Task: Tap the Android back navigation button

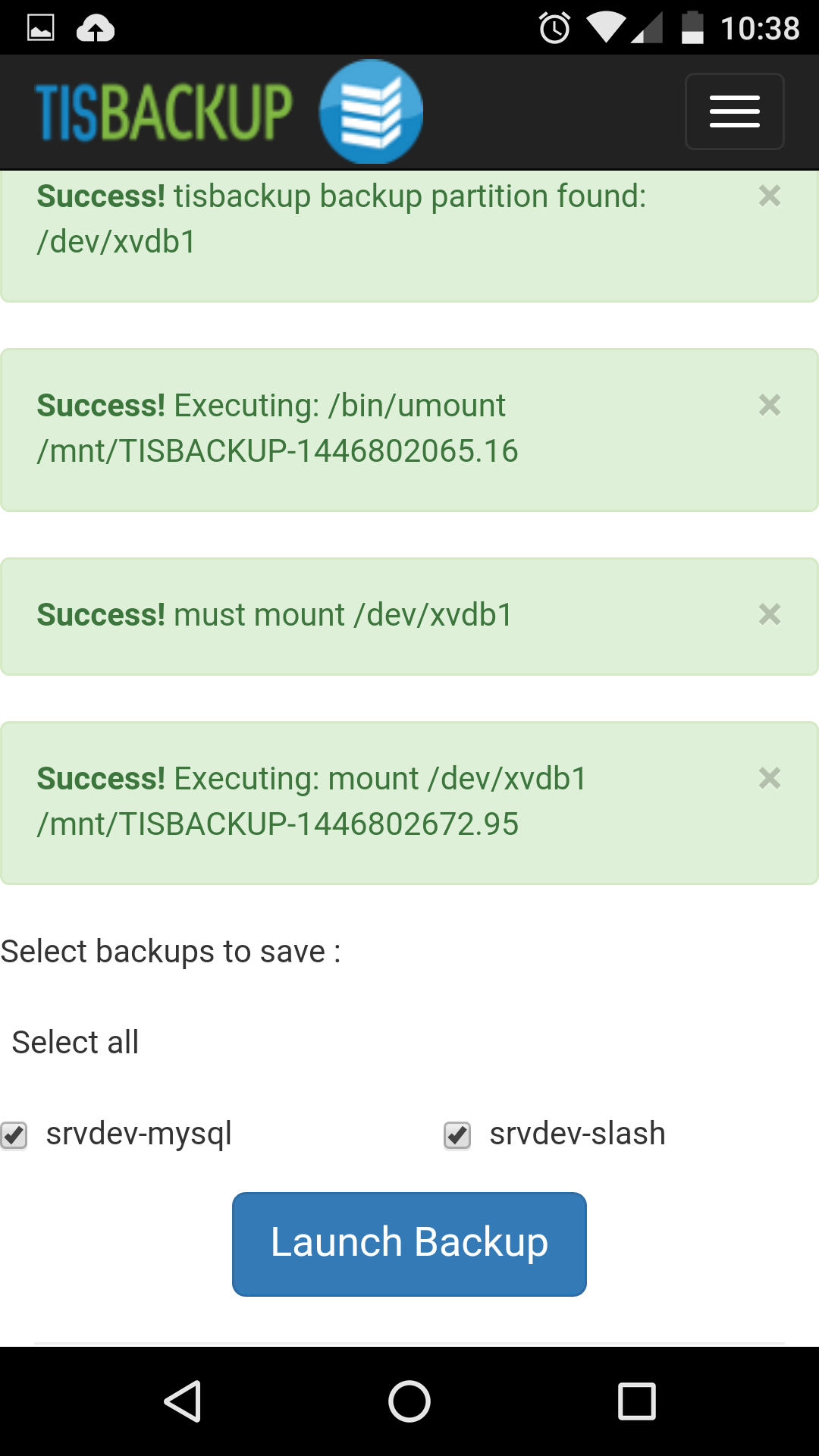Action: 183,1401
